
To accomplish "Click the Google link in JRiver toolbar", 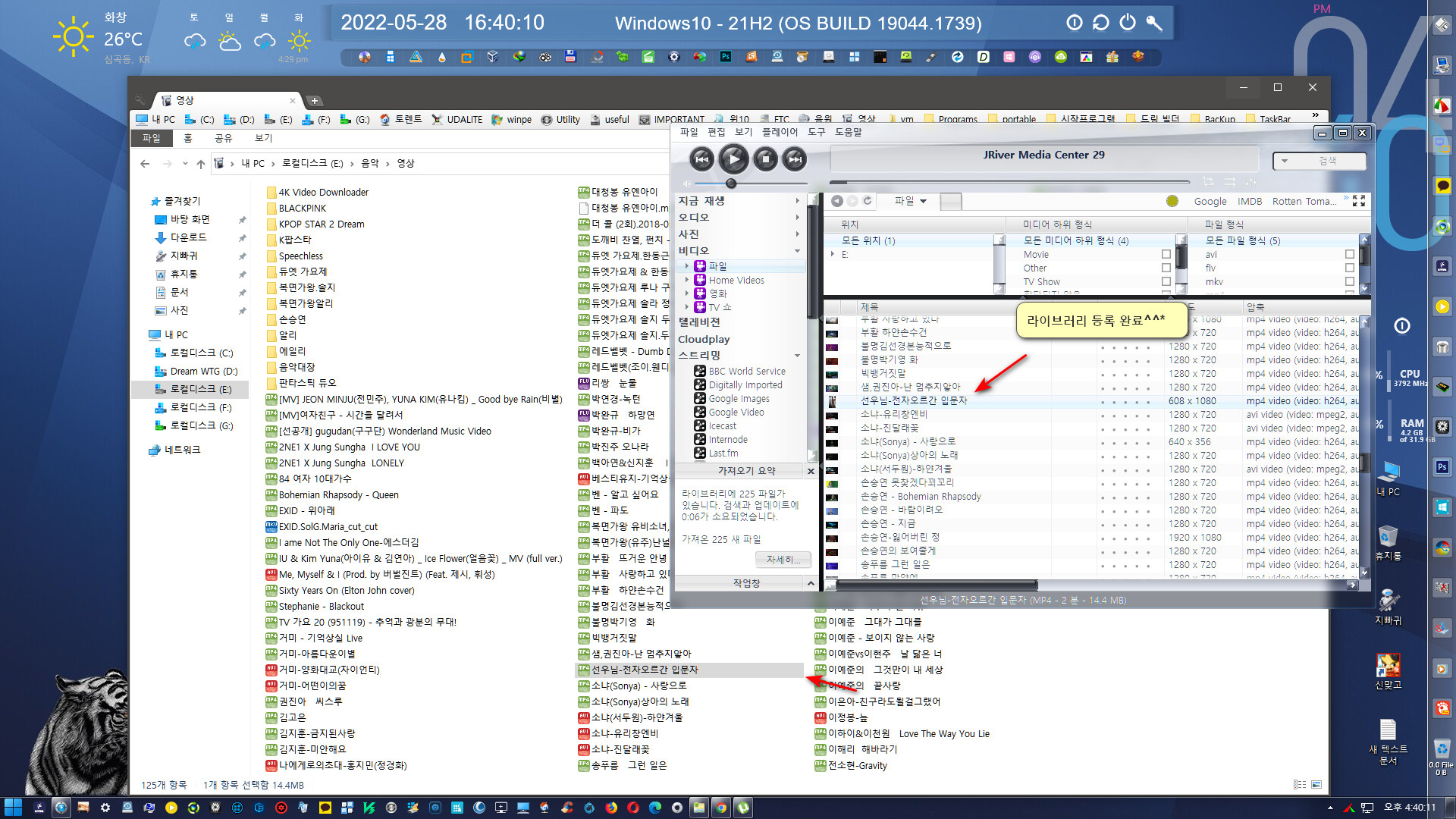I will tap(1210, 201).
